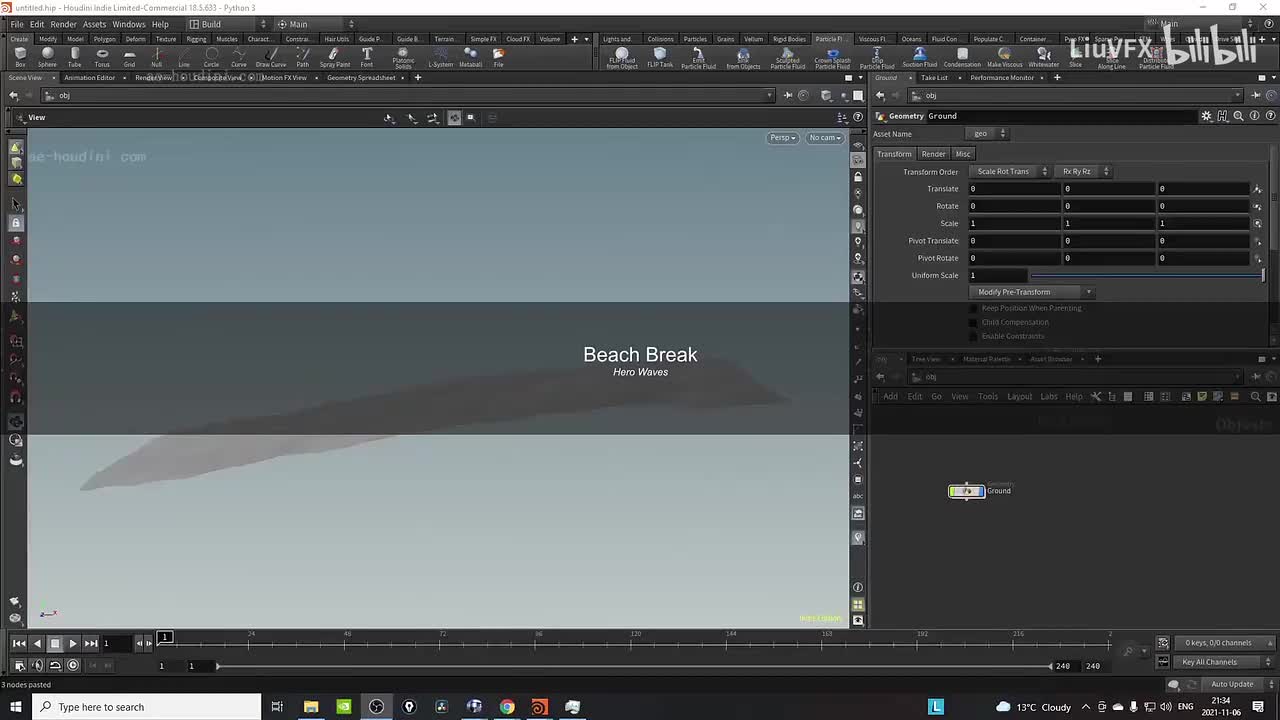Select the Font shelf tool
The image size is (1280, 720).
(367, 57)
